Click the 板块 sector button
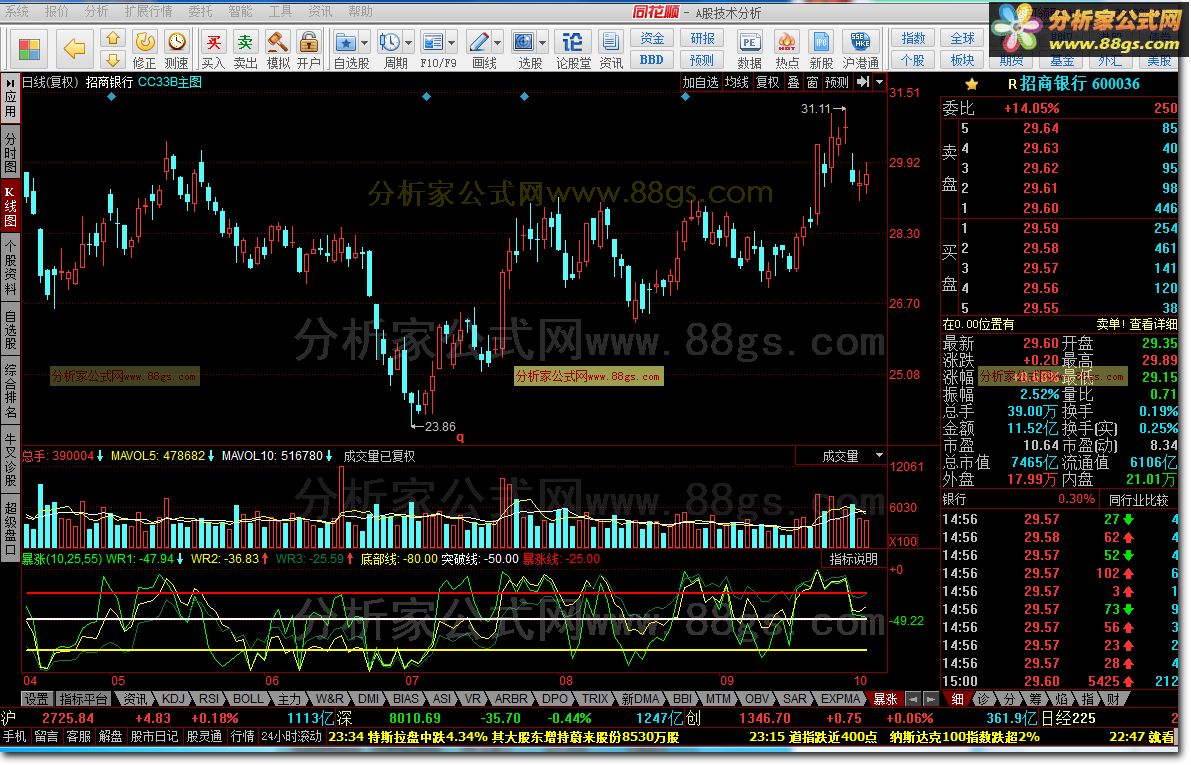The width and height of the screenshot is (1191, 765). coord(962,60)
